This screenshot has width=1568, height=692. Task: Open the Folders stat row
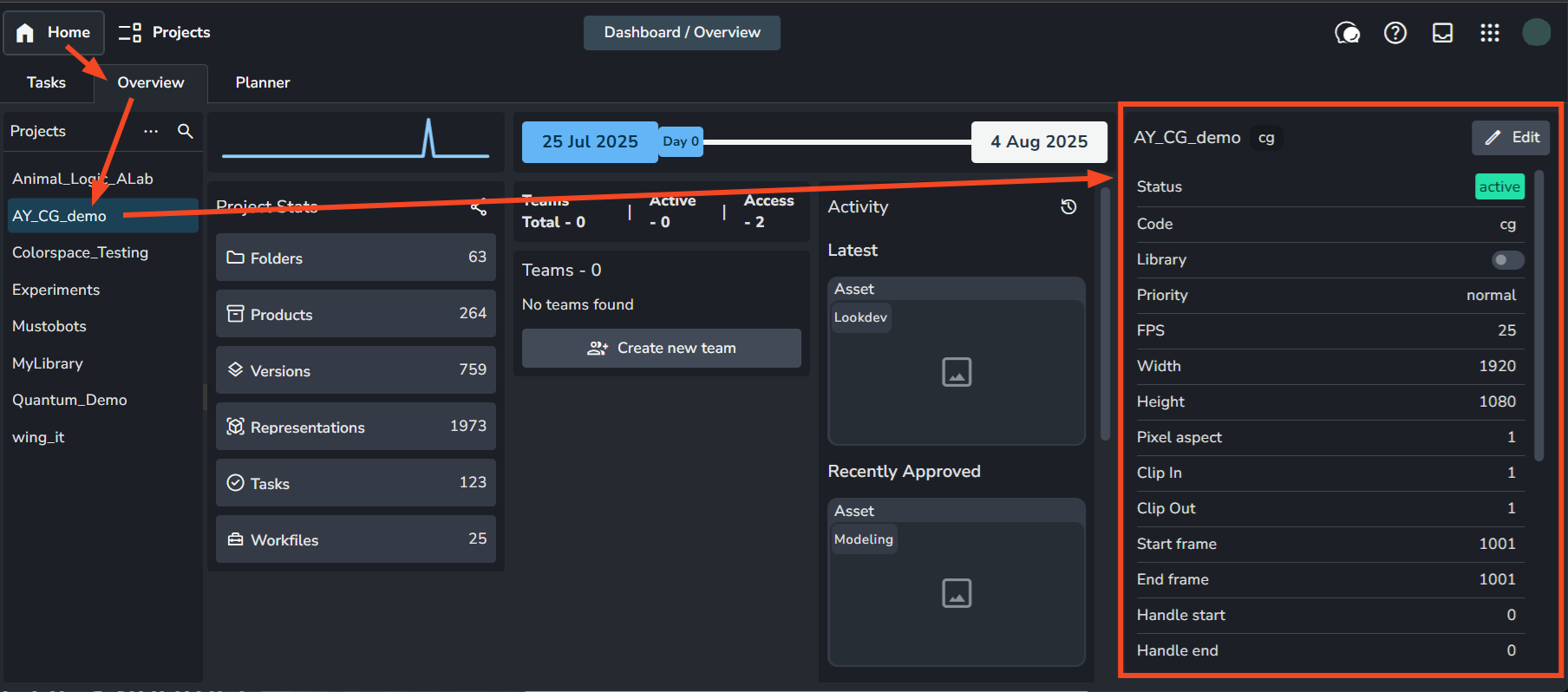tap(356, 258)
